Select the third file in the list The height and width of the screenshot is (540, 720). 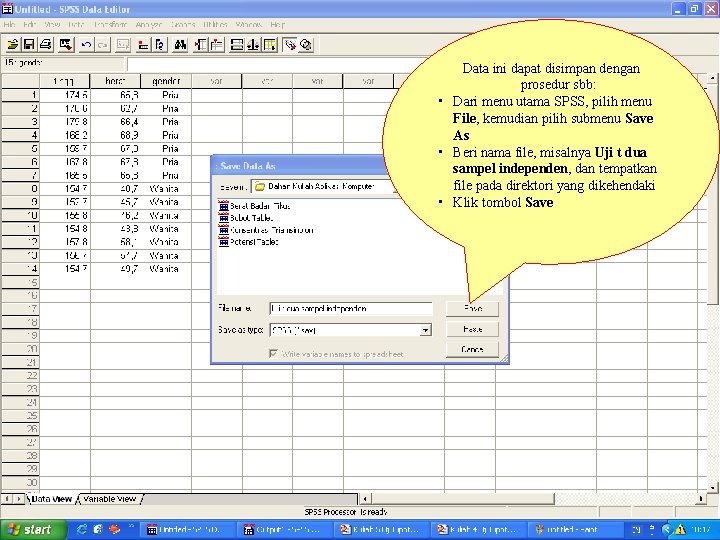(x=266, y=230)
